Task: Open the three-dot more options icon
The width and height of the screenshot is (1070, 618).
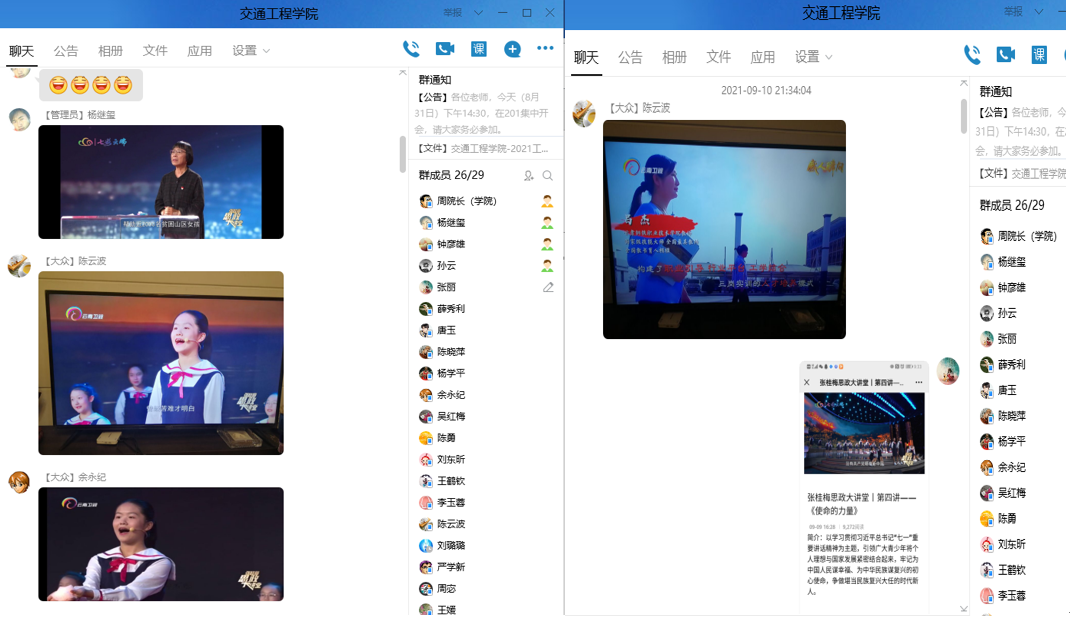Action: (x=545, y=48)
